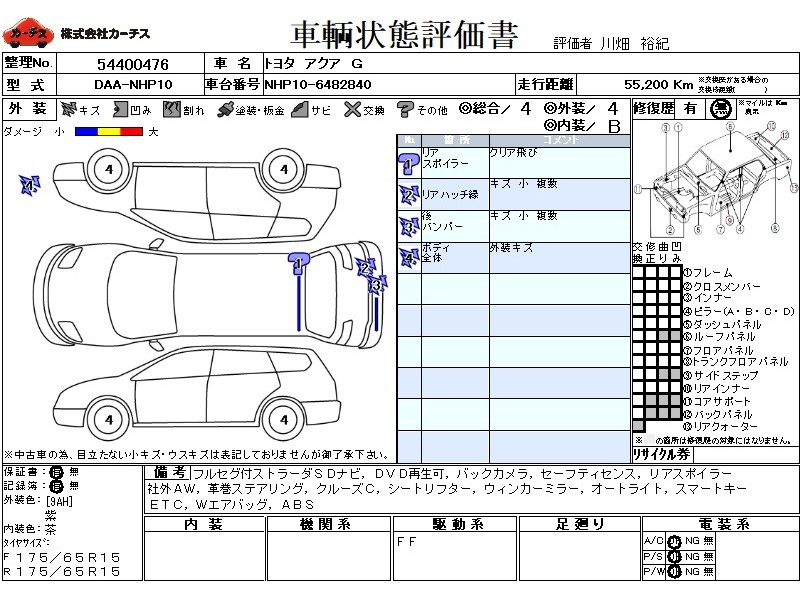Click the mileage value 55,200 Km

(659, 85)
